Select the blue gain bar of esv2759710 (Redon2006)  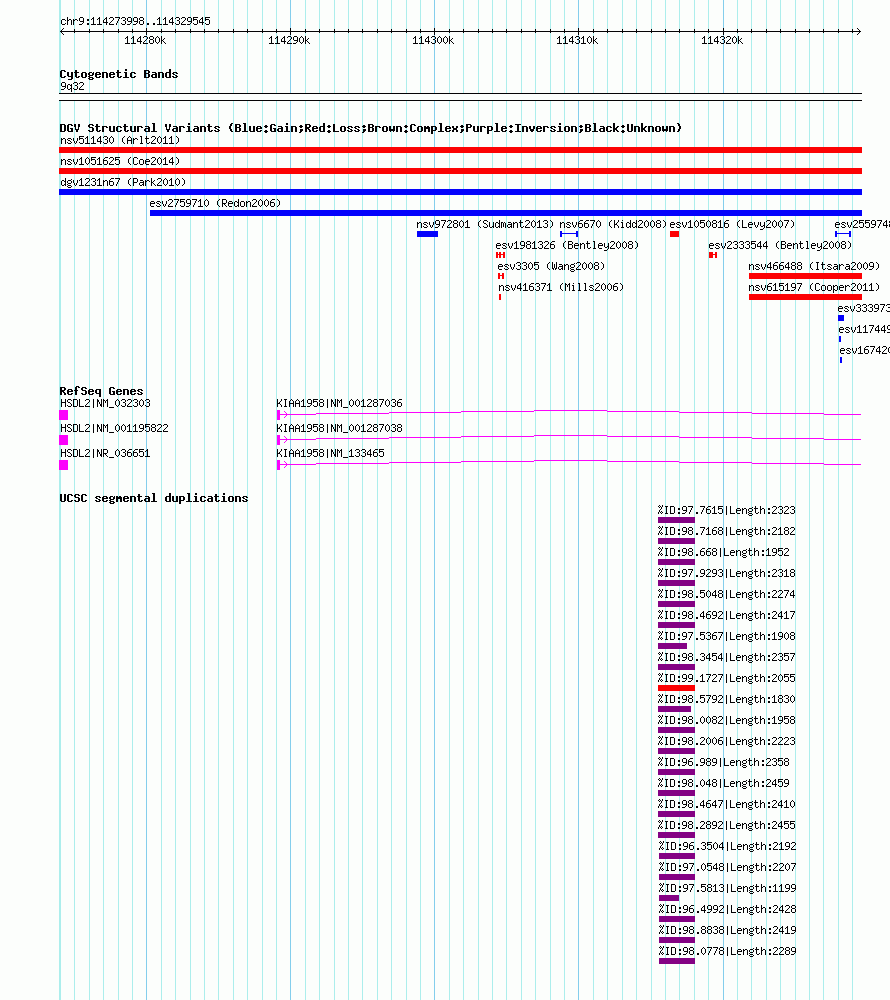tap(506, 213)
